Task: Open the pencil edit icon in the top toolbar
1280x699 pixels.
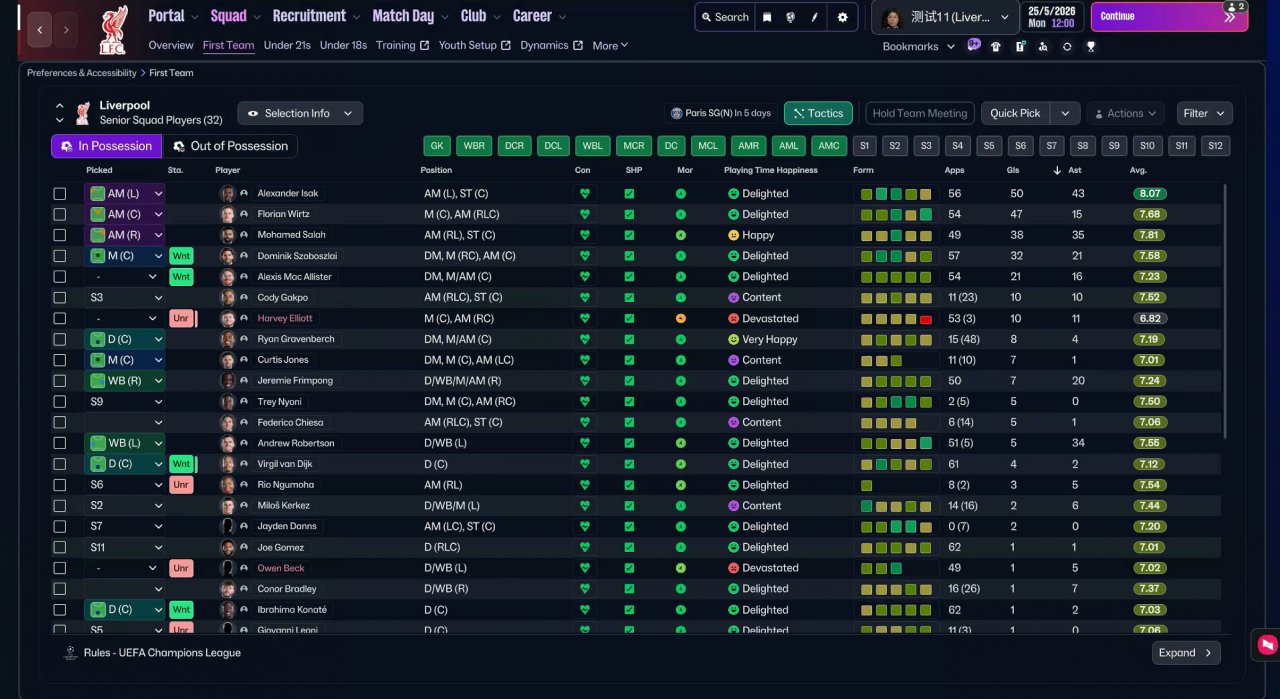Action: [814, 17]
